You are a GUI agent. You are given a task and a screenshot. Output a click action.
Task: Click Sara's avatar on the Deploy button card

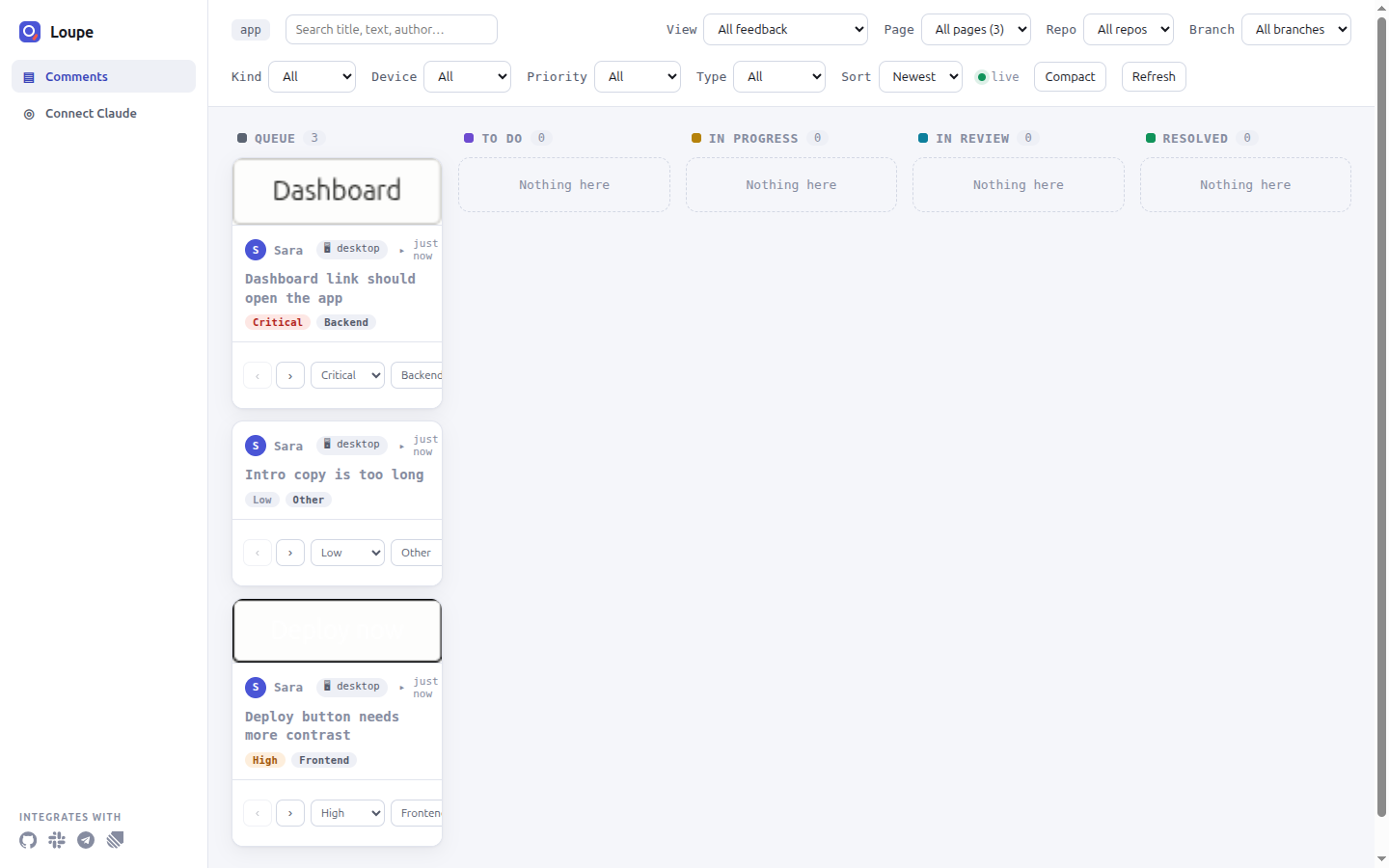pos(256,687)
